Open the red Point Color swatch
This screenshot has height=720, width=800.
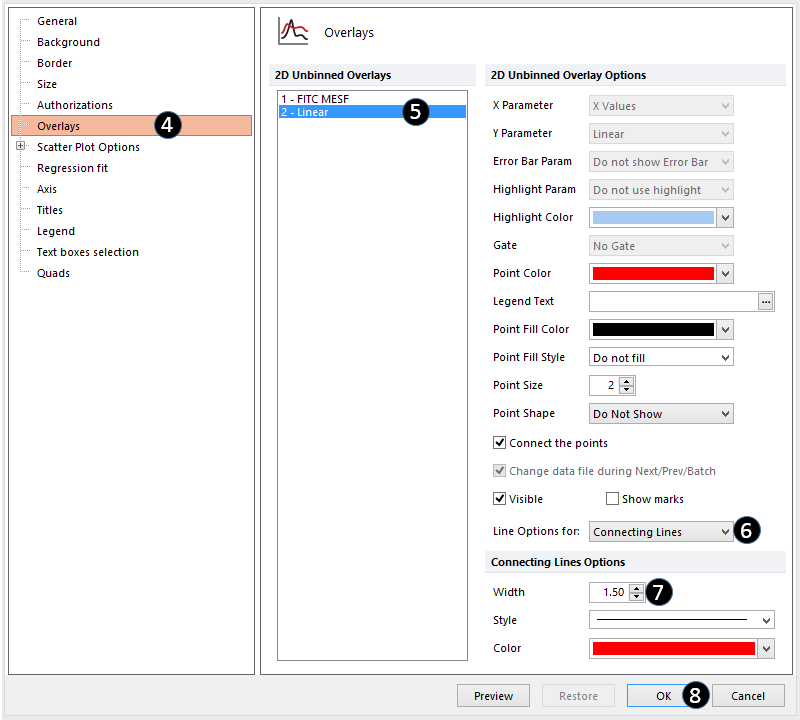click(661, 274)
